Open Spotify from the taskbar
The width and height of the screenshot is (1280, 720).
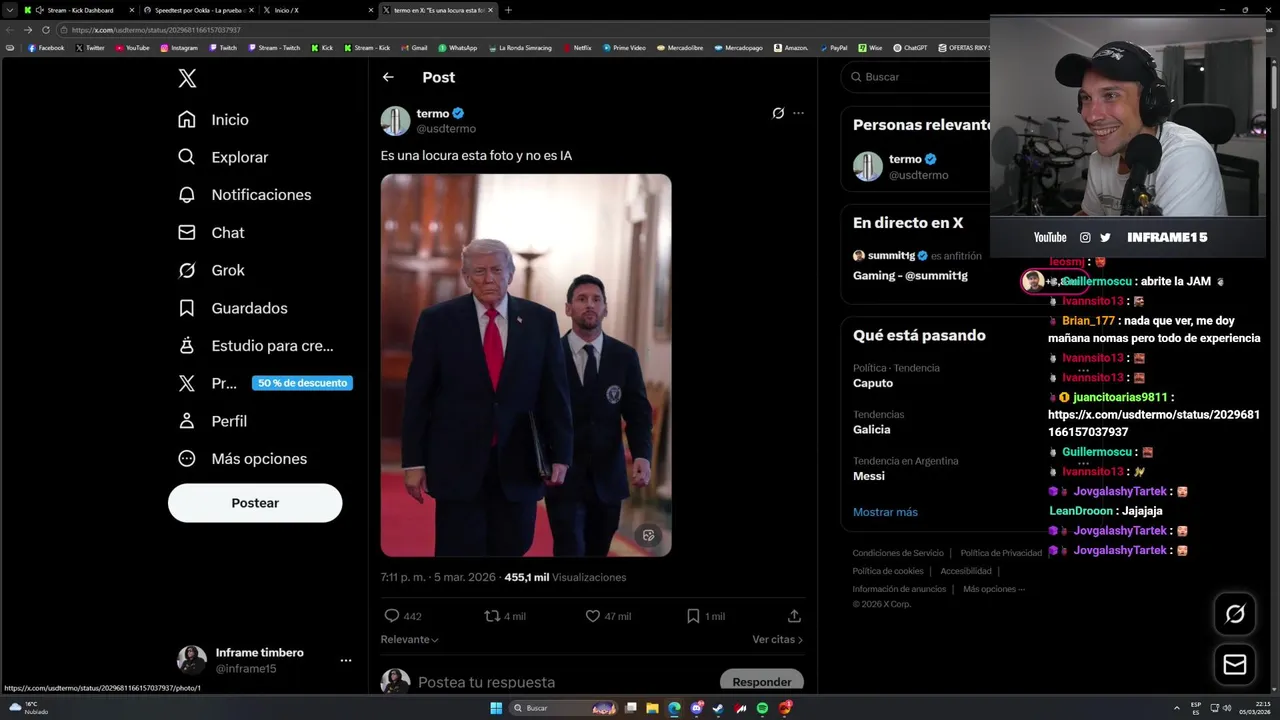point(762,708)
